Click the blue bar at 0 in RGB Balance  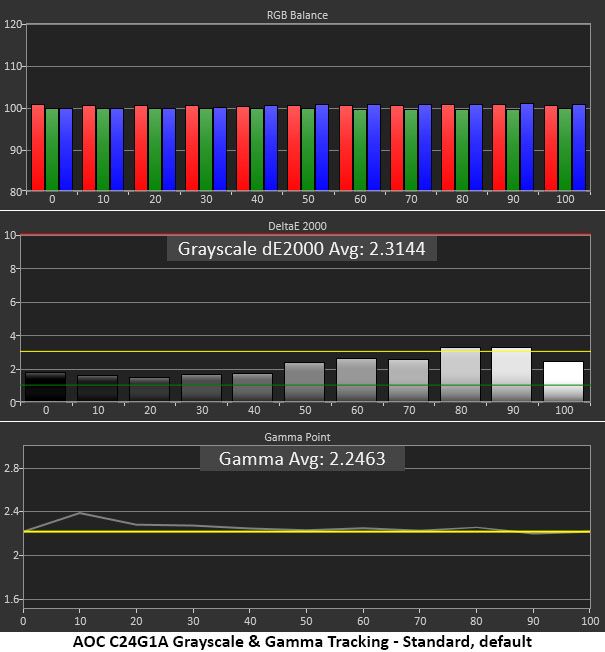click(66, 150)
